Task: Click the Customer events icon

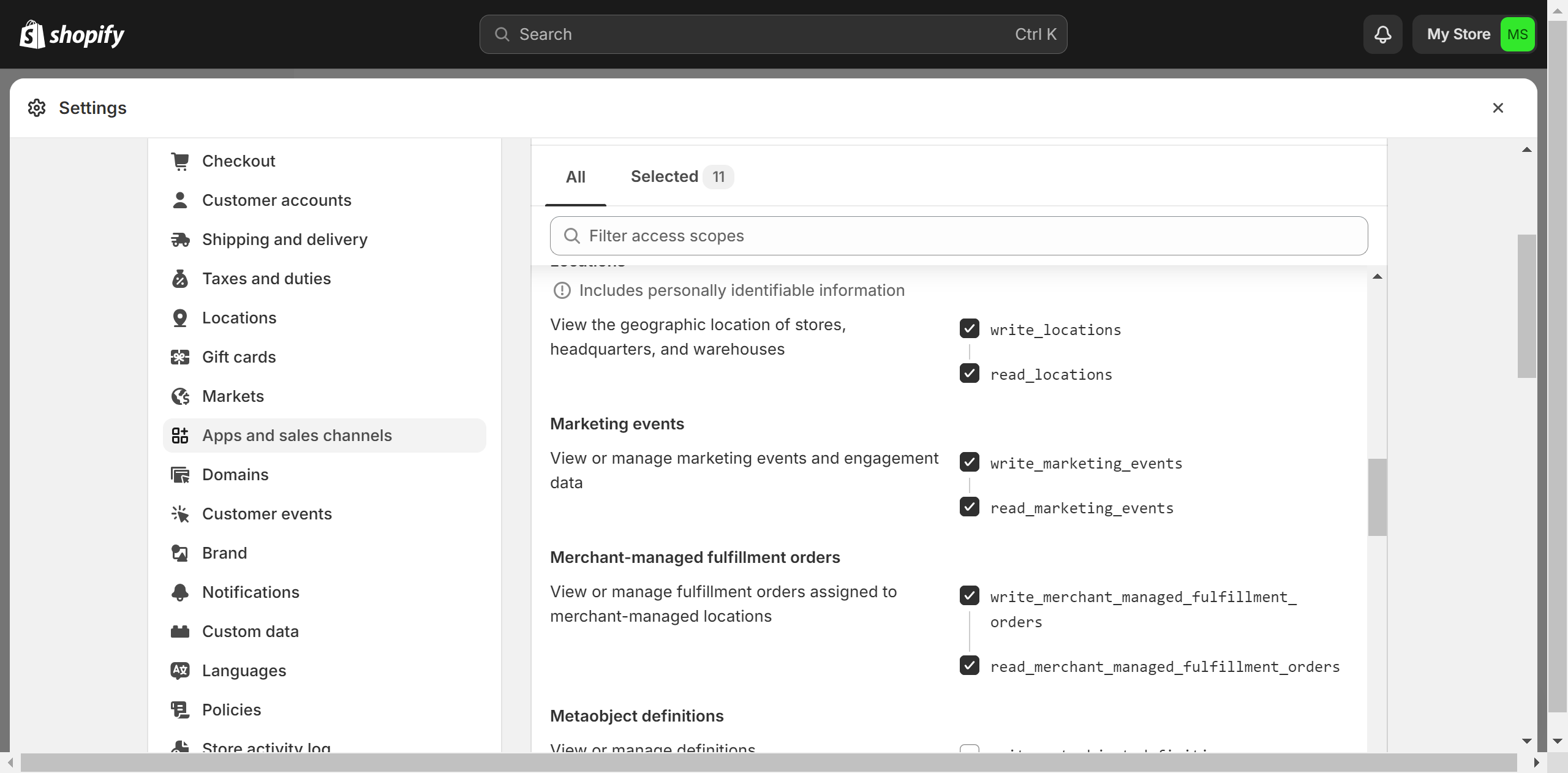Action: point(180,514)
